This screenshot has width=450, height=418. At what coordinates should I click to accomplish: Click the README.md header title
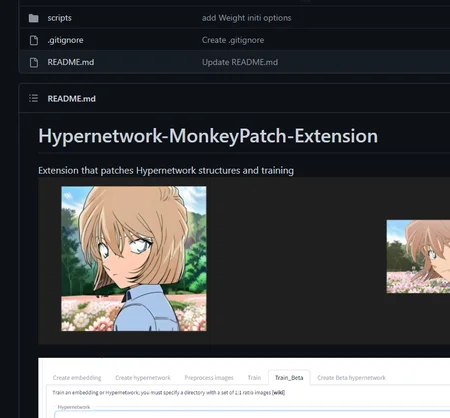71,99
